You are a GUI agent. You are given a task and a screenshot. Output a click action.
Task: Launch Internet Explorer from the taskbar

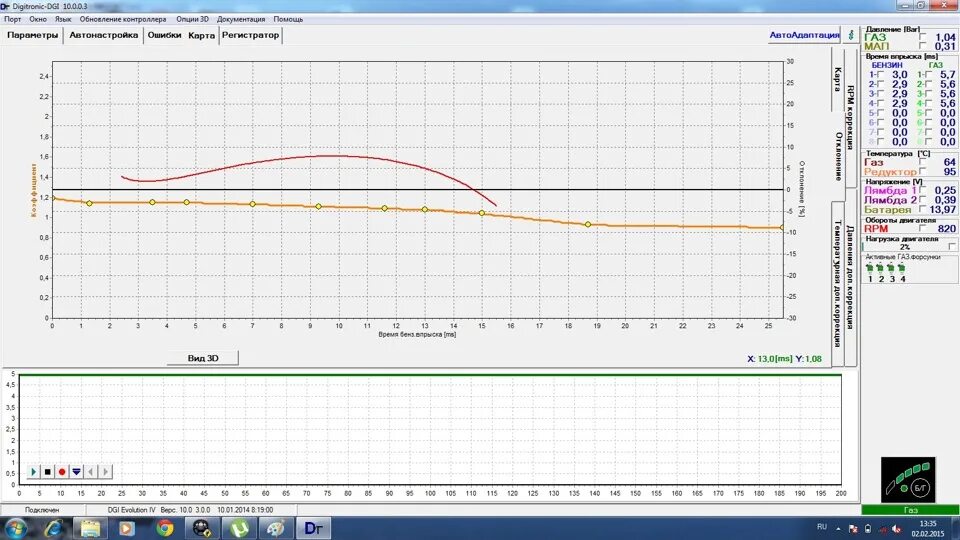point(53,528)
